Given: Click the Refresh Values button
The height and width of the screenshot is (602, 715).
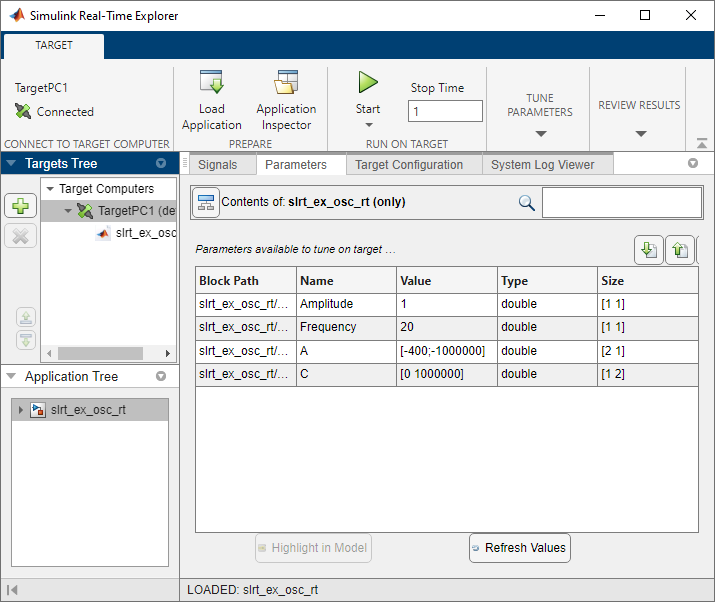Looking at the screenshot, I should (519, 548).
